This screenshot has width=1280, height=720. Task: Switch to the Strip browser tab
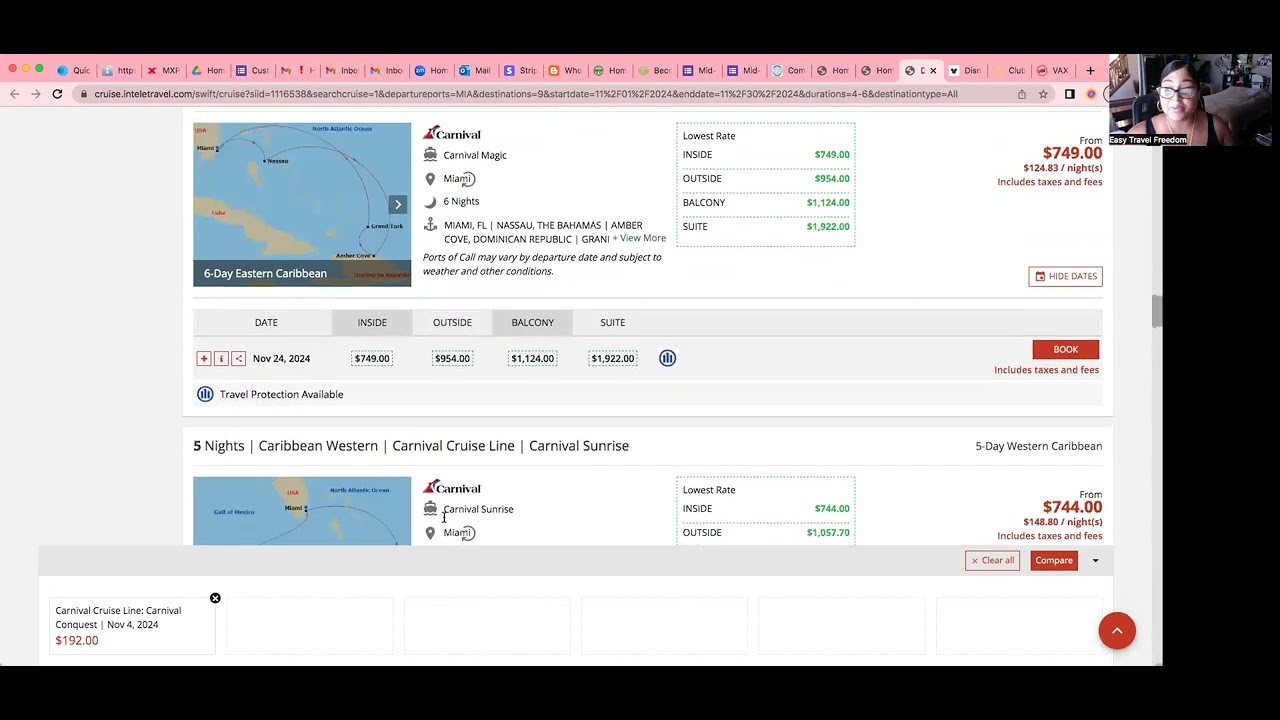[520, 70]
